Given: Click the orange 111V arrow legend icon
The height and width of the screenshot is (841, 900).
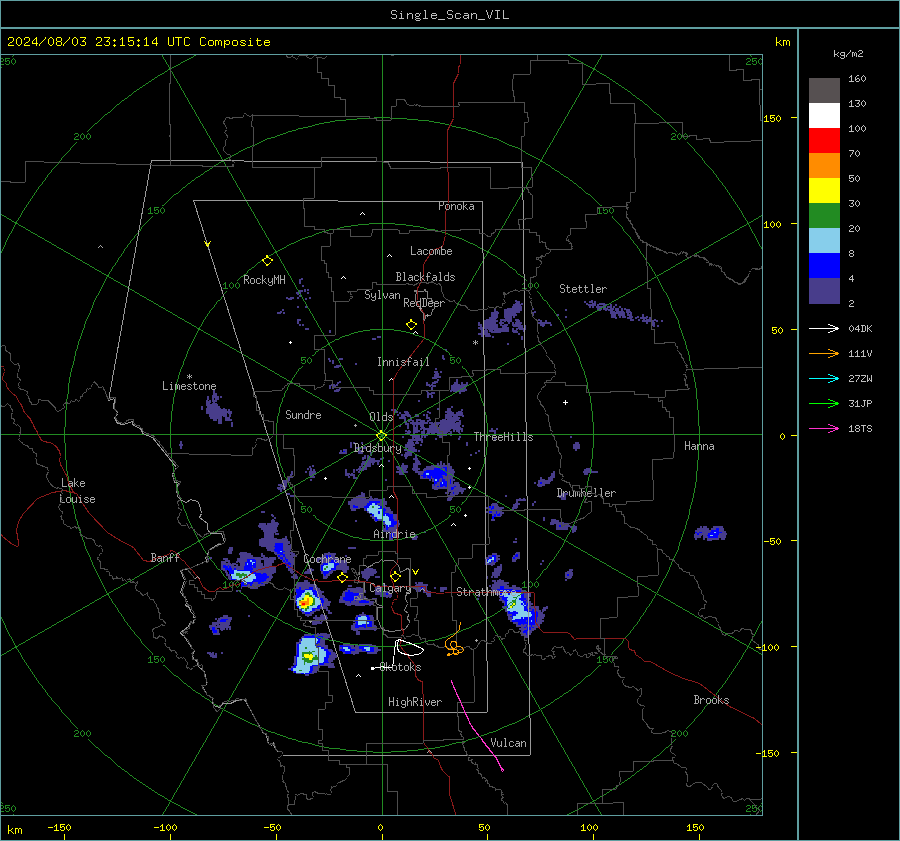Looking at the screenshot, I should (x=824, y=354).
